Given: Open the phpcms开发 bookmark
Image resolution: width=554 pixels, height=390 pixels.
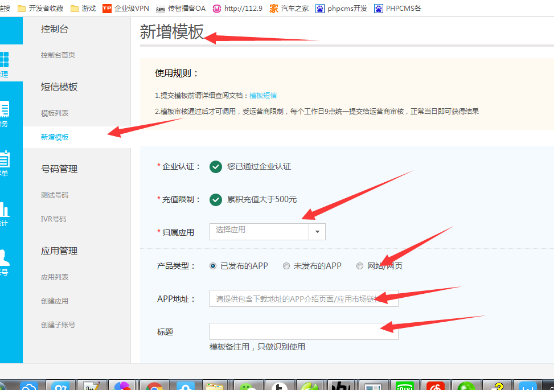Looking at the screenshot, I should pyautogui.click(x=341, y=8).
